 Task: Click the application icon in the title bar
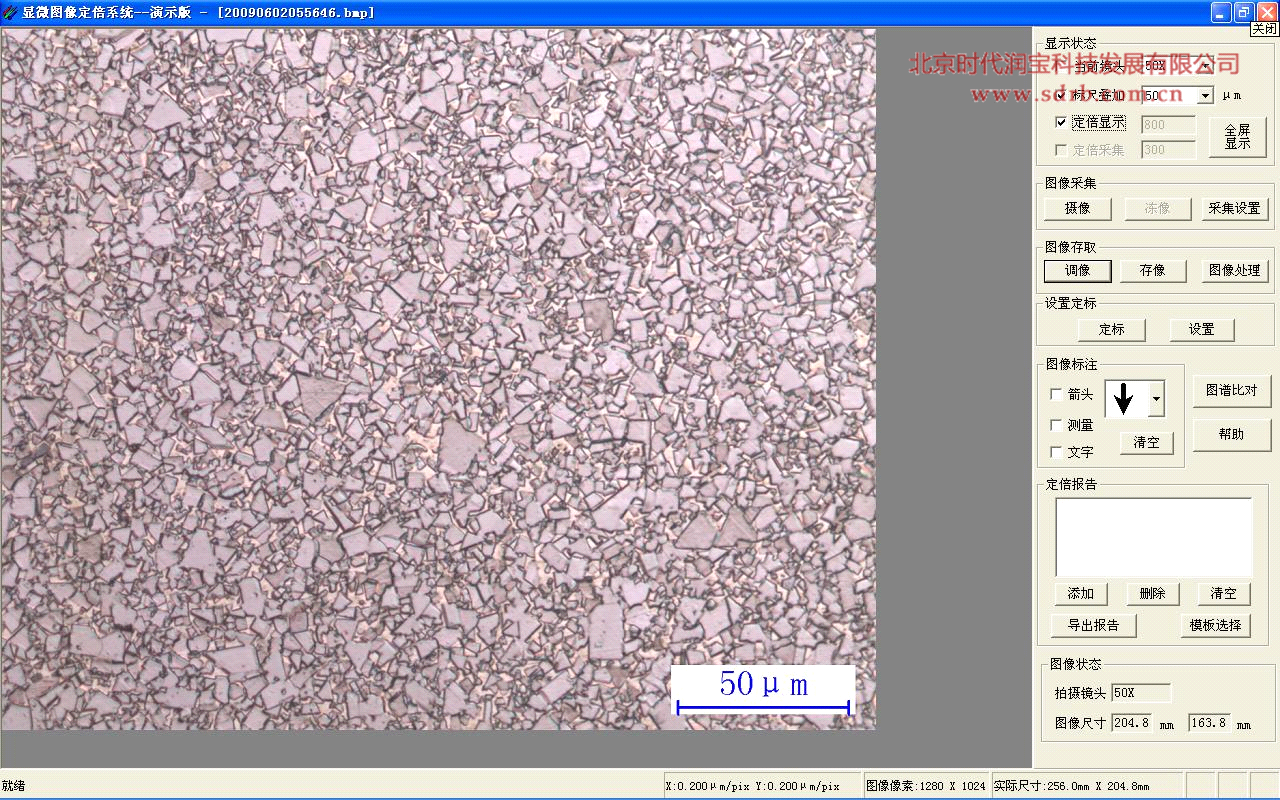pos(10,12)
